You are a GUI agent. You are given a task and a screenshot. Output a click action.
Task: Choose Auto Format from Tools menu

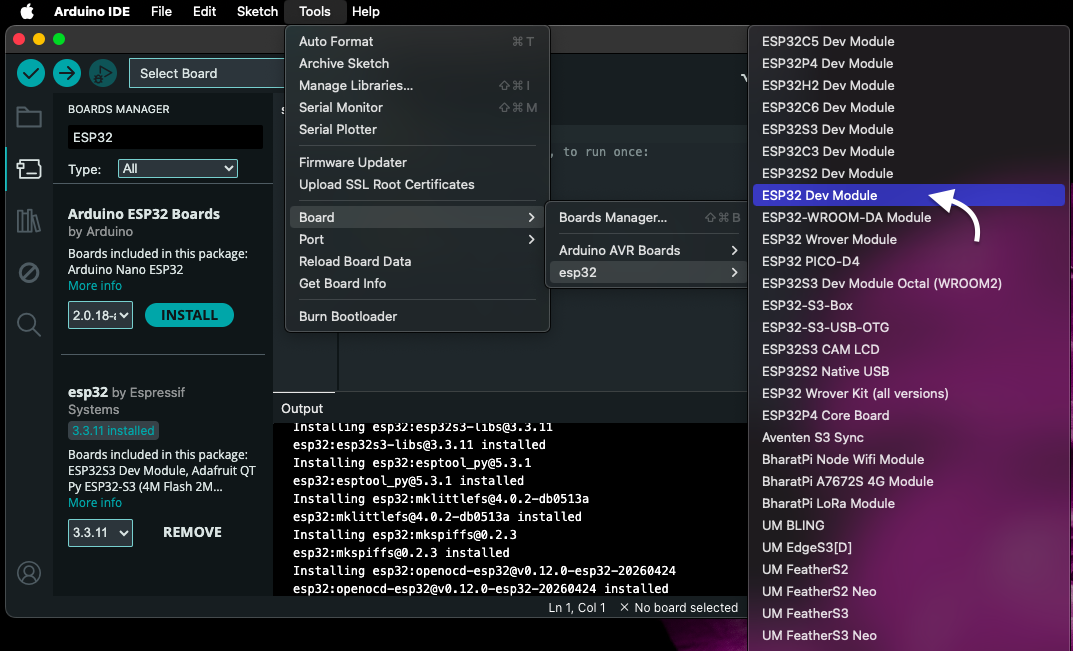[x=417, y=41]
